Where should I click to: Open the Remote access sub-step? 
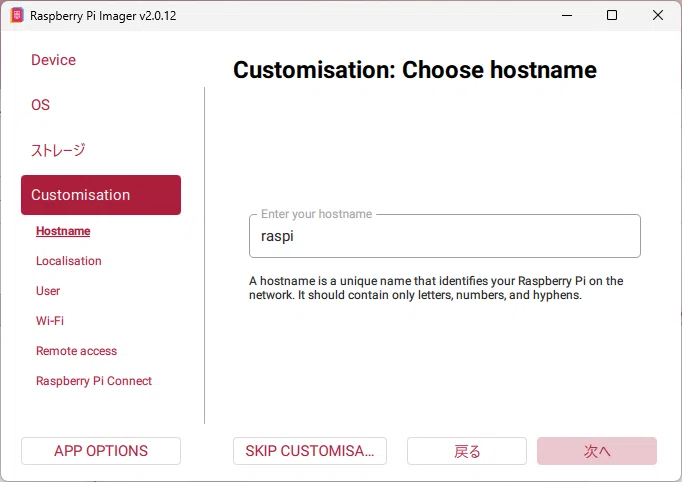click(77, 351)
